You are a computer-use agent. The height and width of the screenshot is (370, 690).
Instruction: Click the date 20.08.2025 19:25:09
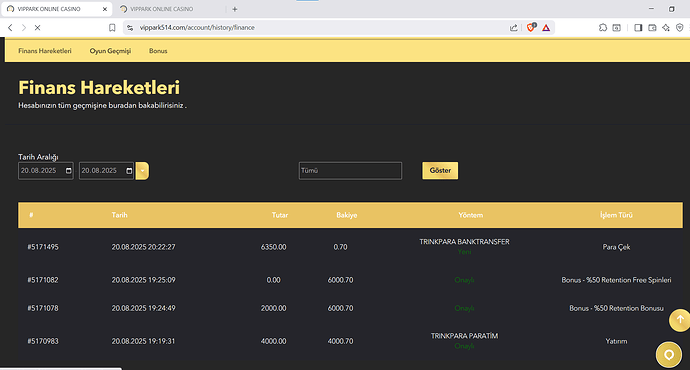143,280
